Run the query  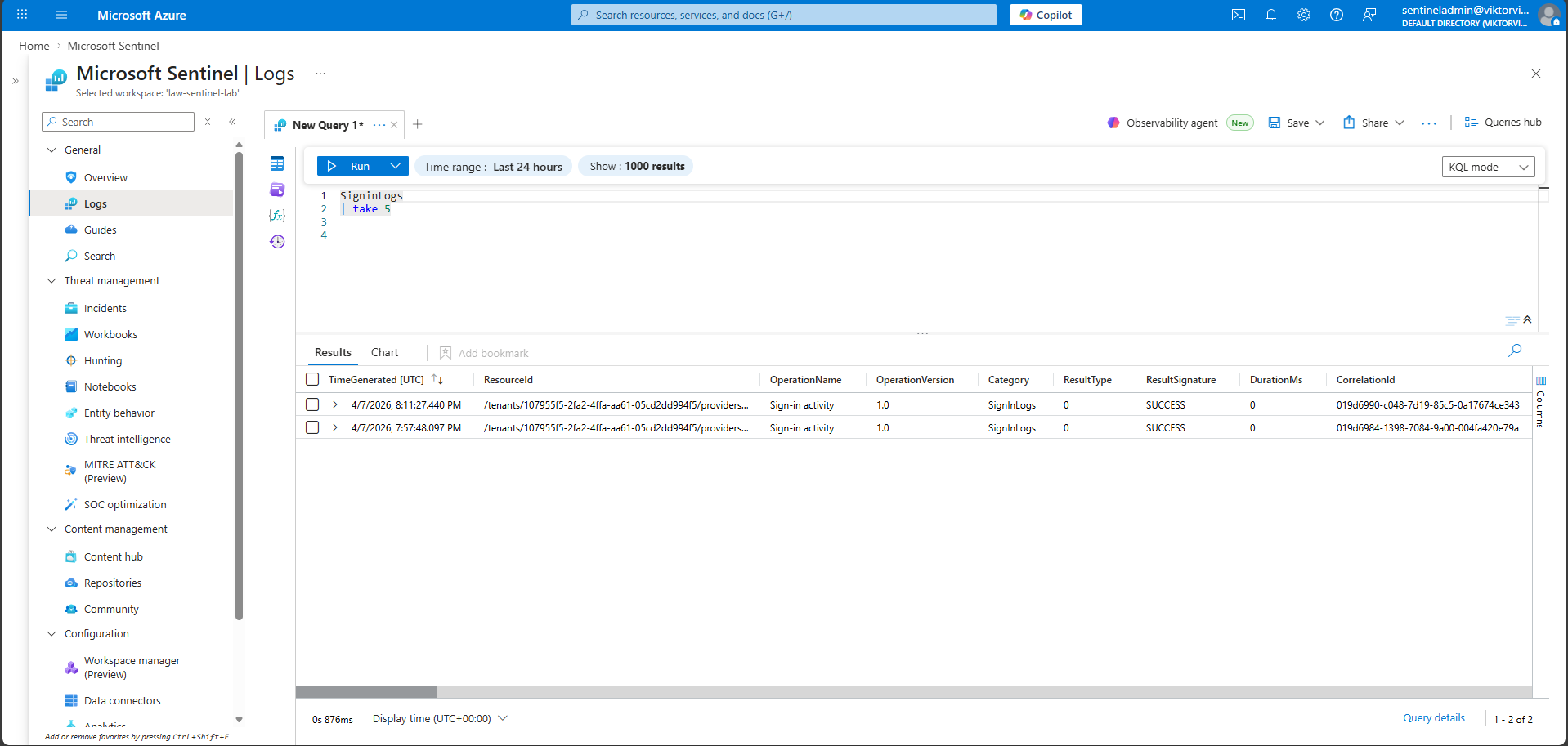pyautogui.click(x=349, y=166)
